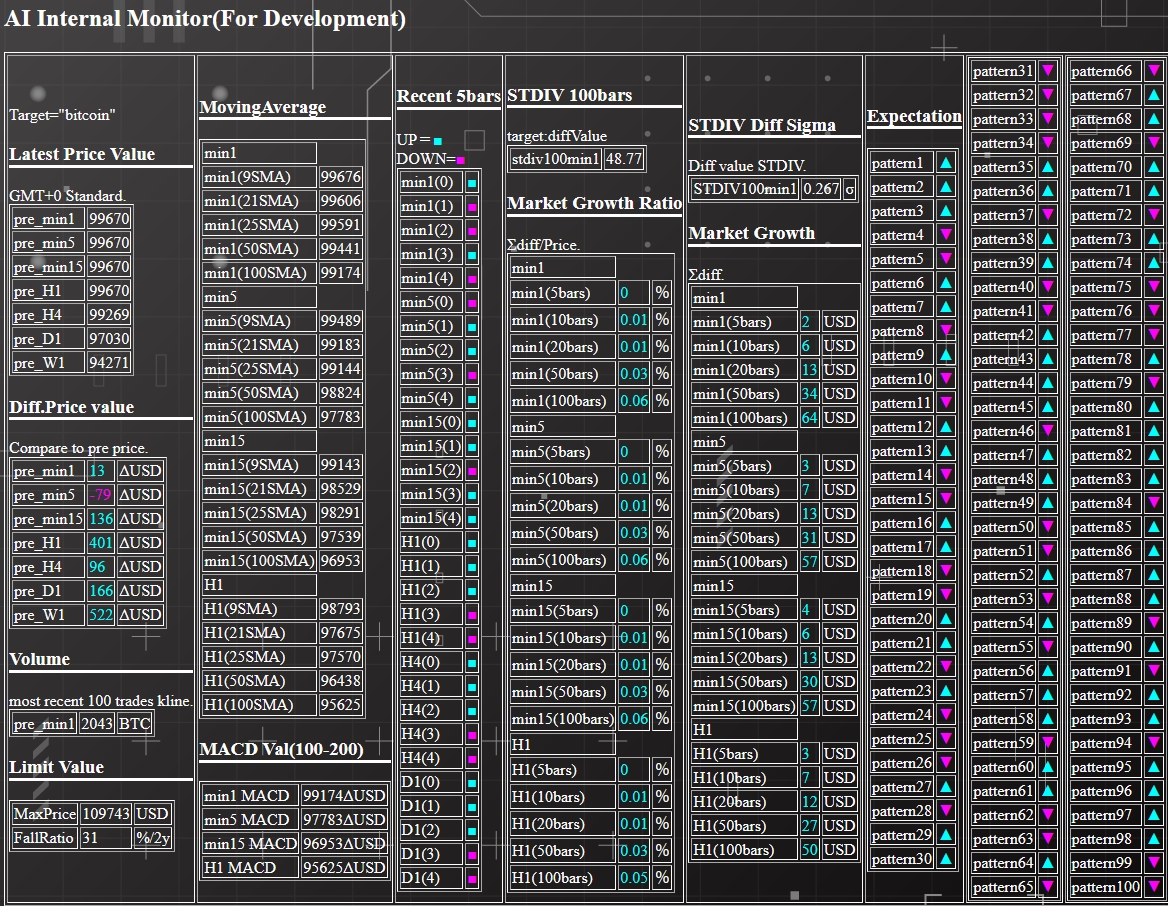Click the D1(4) bar indicator square
This screenshot has height=906, width=1168.
472,879
